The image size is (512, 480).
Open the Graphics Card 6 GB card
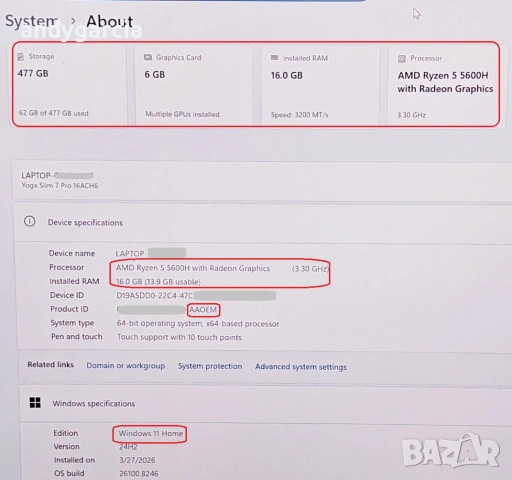click(x=194, y=85)
